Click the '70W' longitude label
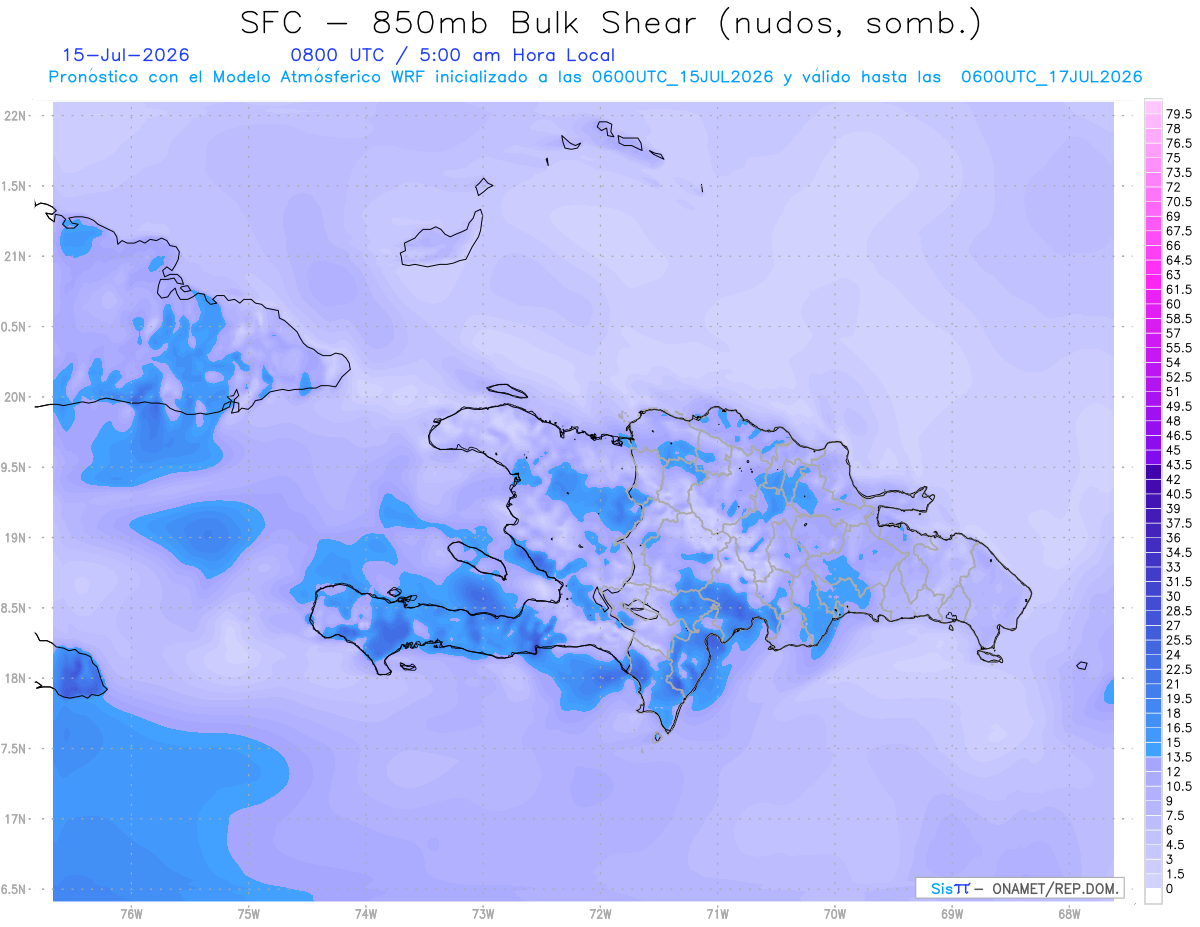The image size is (1200, 927). click(x=835, y=914)
